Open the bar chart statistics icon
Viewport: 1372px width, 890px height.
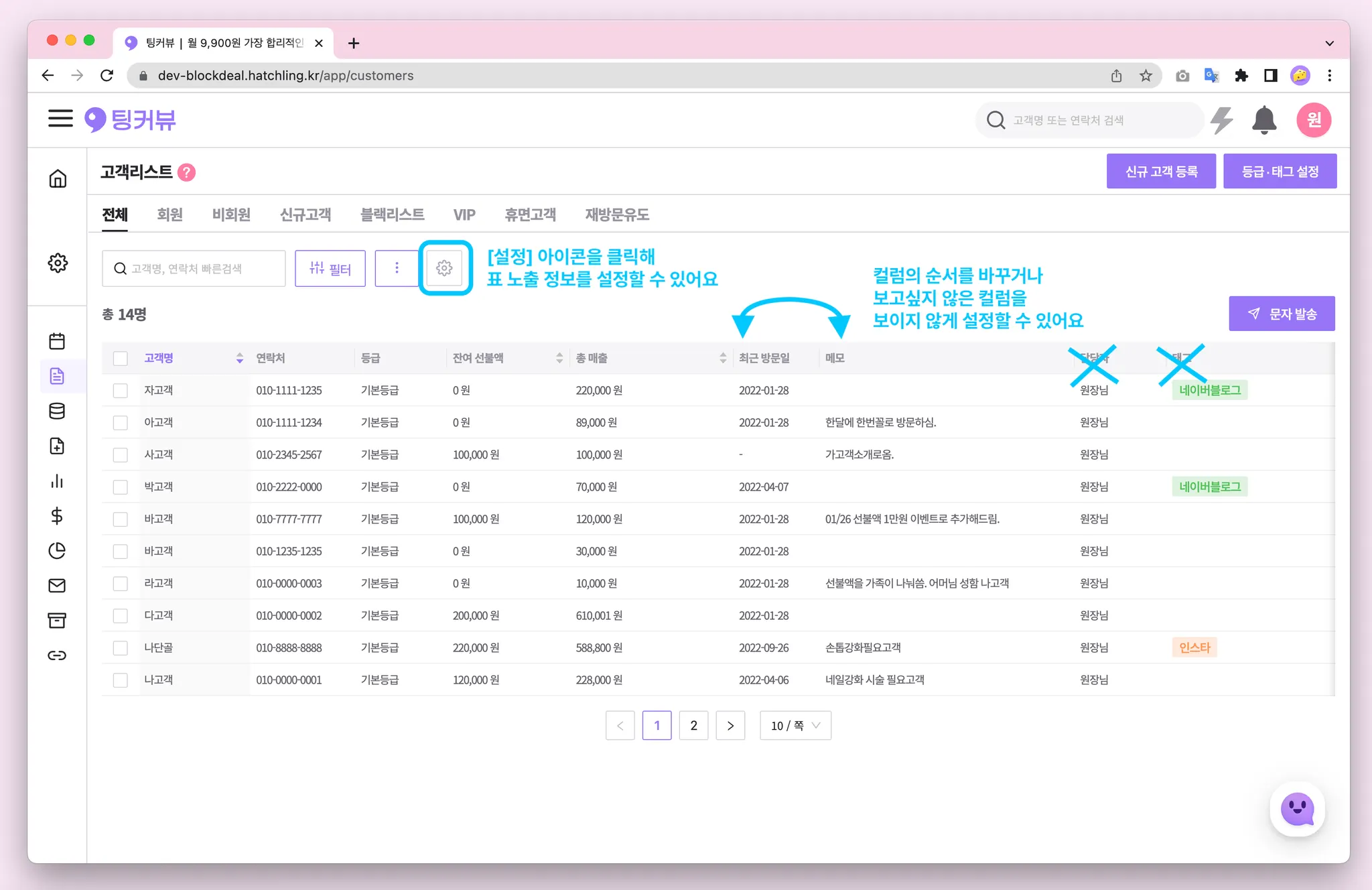(58, 481)
